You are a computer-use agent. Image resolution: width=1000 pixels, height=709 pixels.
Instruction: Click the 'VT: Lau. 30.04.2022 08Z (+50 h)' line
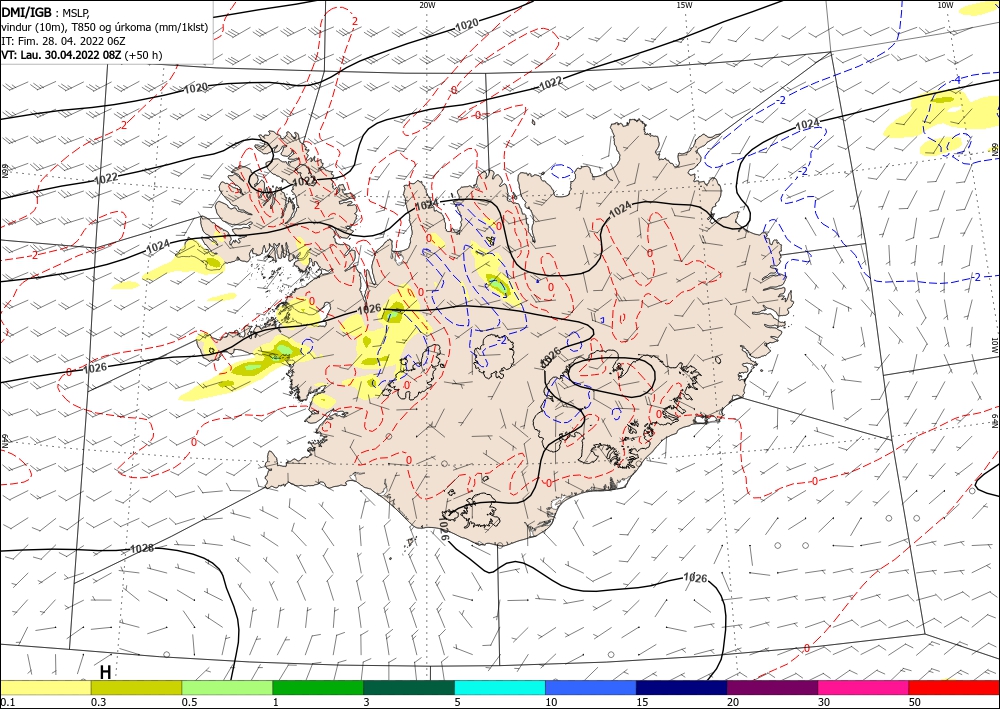(82, 55)
